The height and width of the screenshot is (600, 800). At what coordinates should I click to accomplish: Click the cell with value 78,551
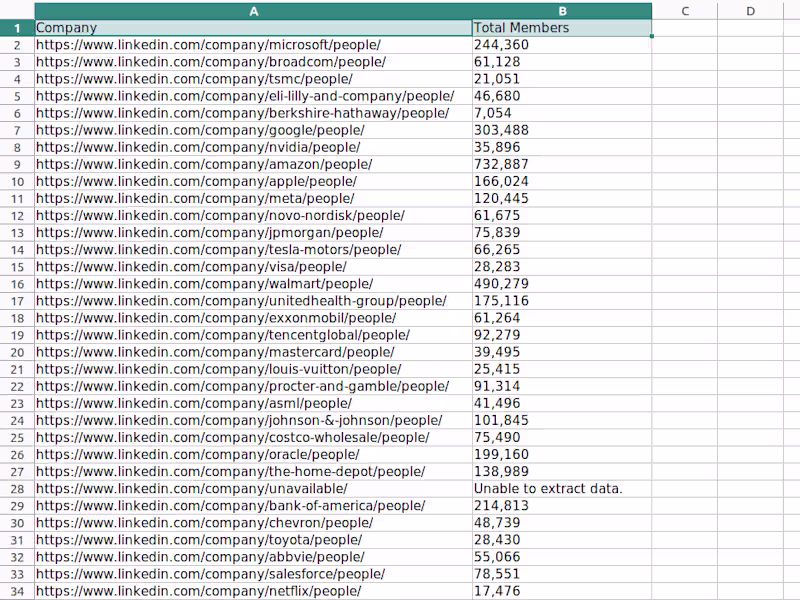pos(562,574)
